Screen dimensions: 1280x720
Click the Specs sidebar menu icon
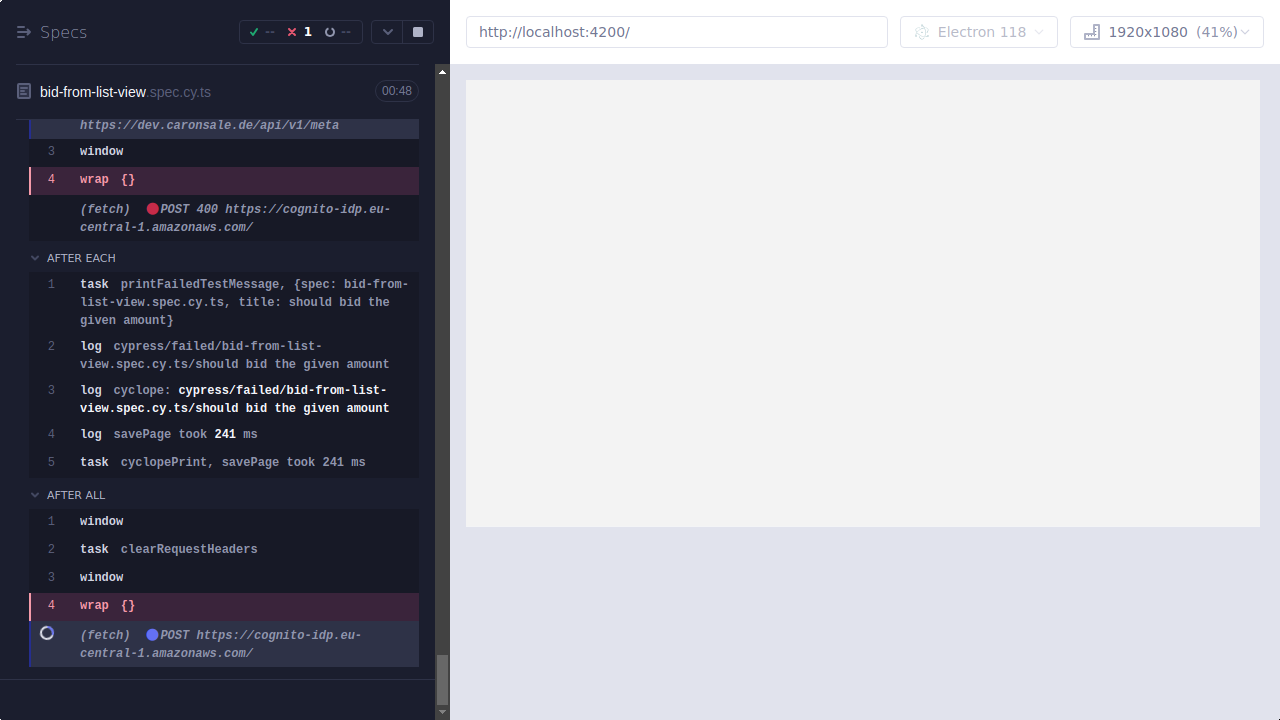[23, 31]
